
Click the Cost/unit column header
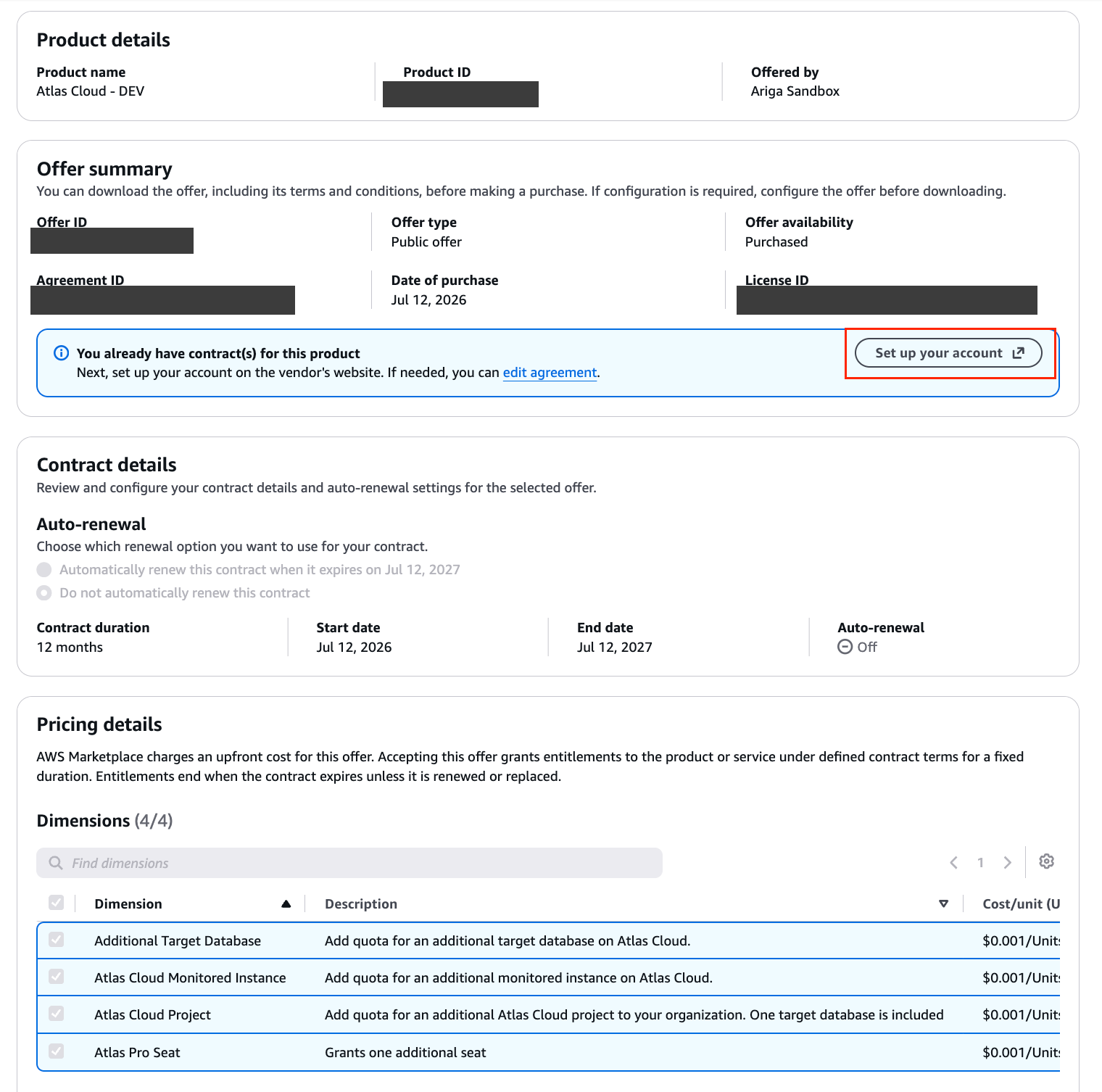coord(1021,903)
